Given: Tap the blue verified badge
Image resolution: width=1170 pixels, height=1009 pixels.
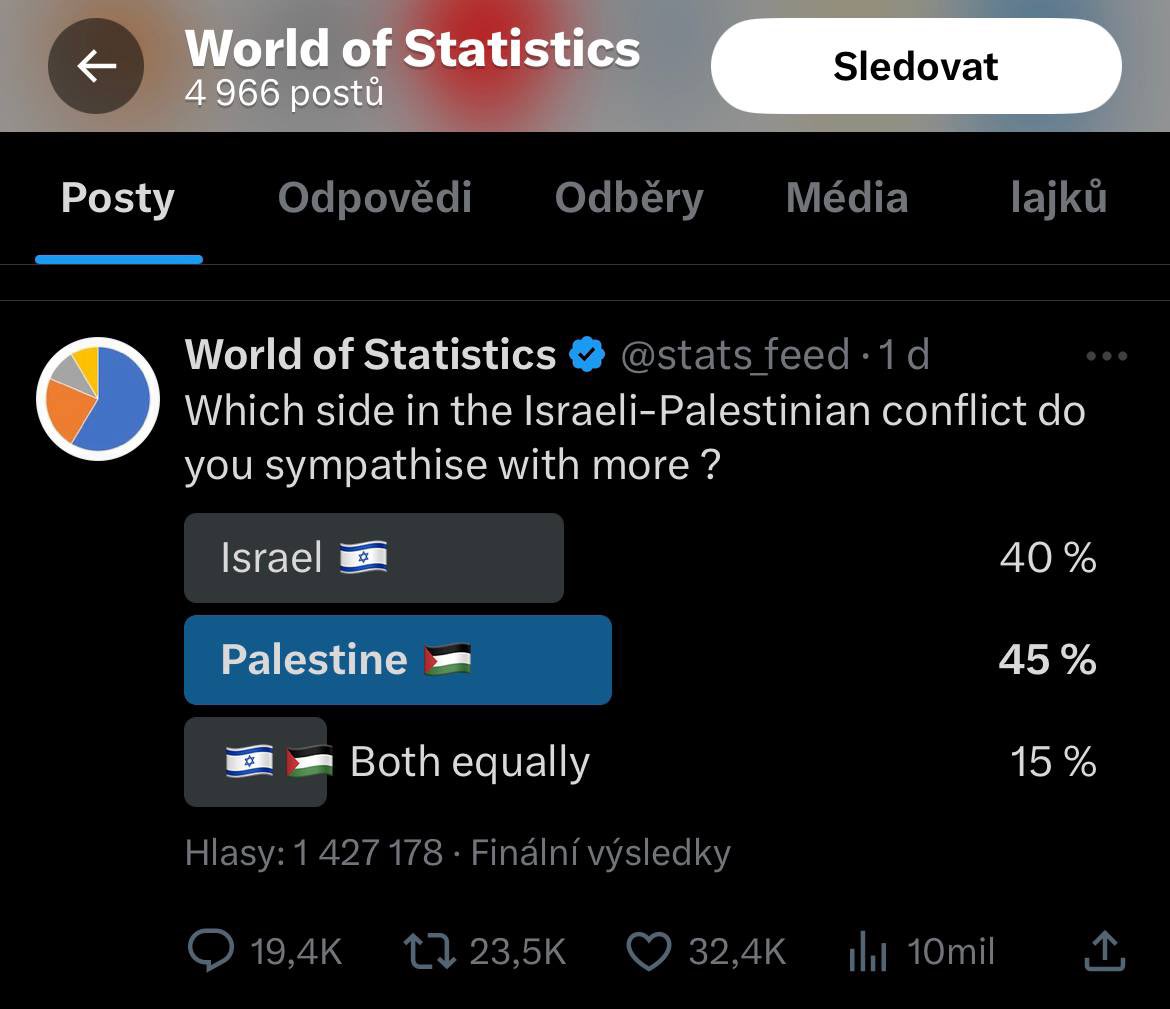Looking at the screenshot, I should [x=587, y=354].
